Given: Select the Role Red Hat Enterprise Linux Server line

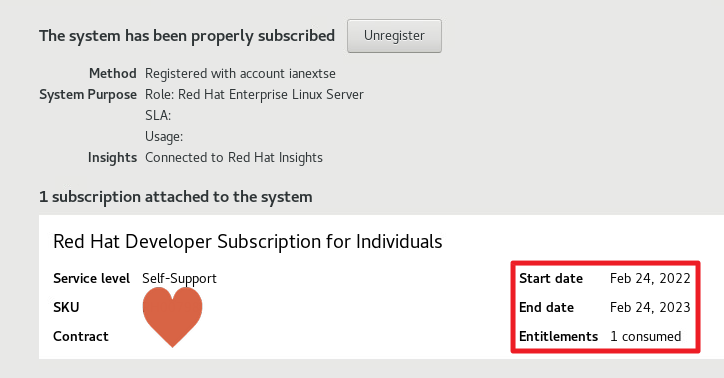Looking at the screenshot, I should point(254,95).
